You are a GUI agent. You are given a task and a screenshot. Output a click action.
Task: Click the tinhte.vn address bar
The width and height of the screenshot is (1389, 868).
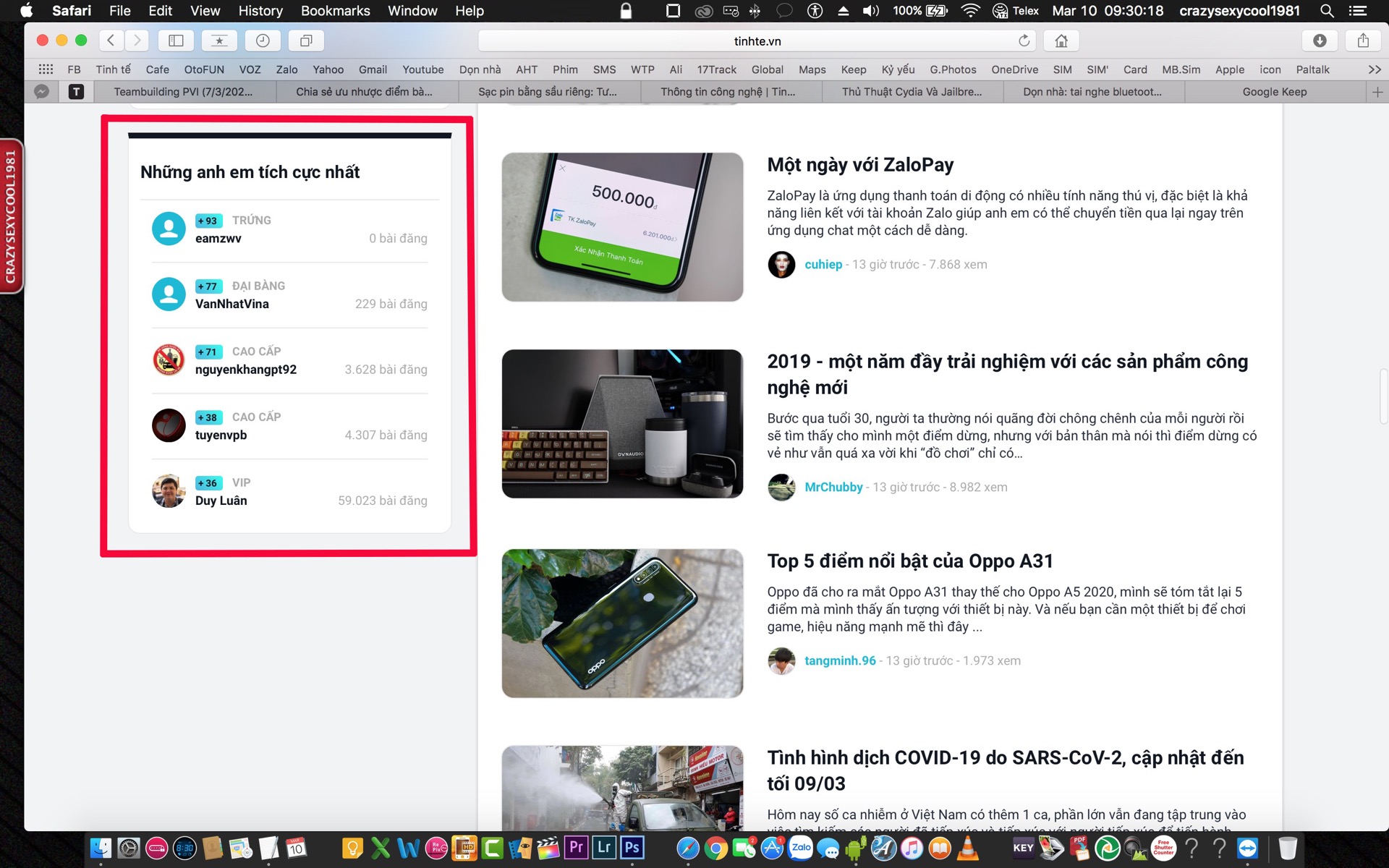(x=757, y=41)
